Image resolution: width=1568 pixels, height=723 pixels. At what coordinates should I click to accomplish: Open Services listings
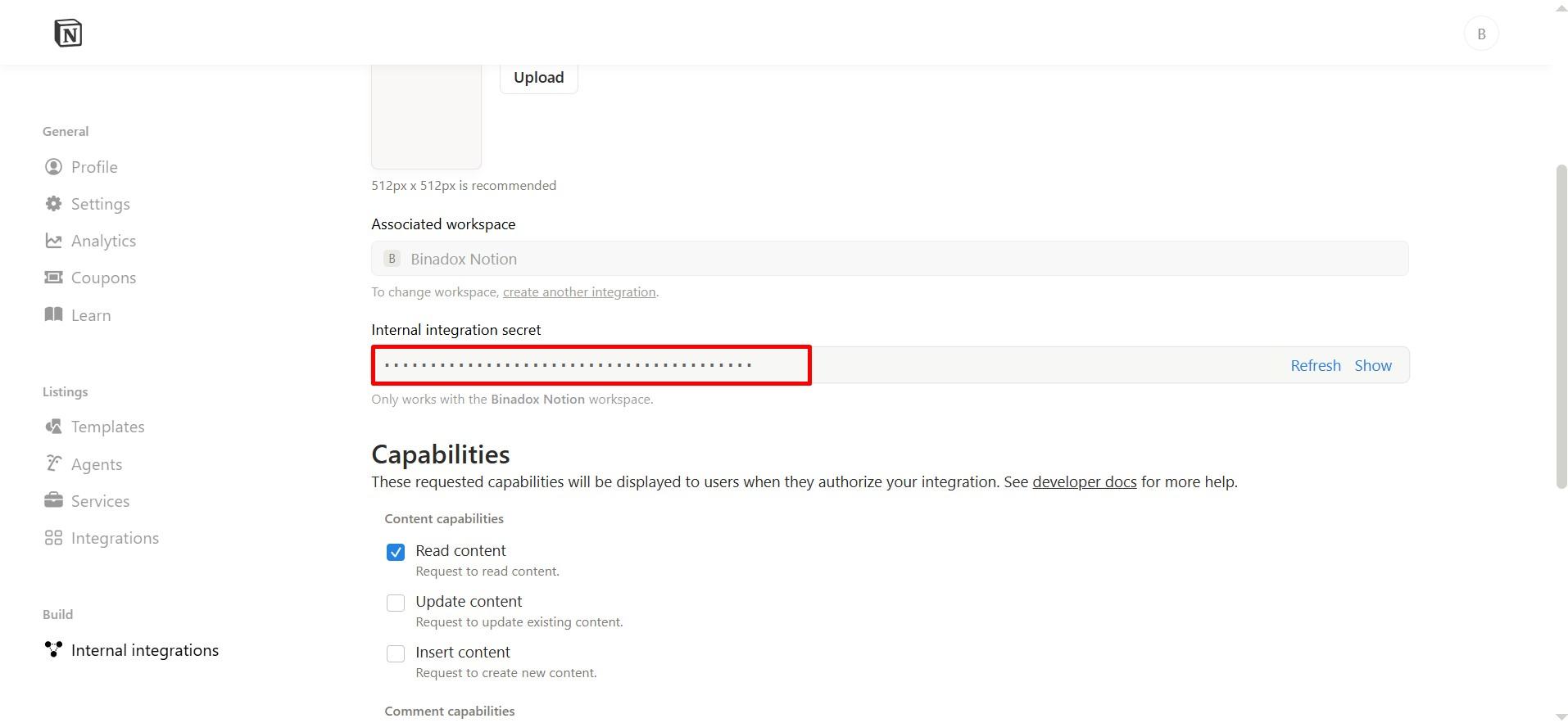[100, 501]
